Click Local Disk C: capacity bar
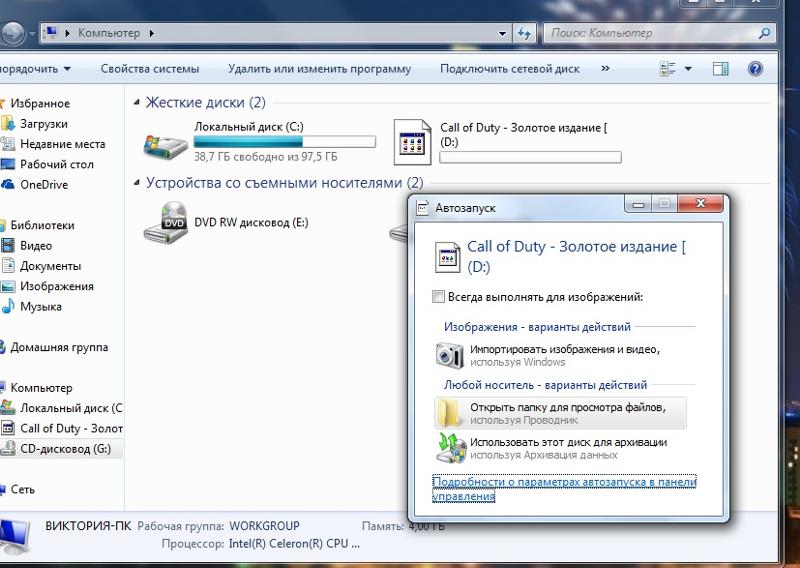The image size is (800, 568). pos(285,141)
